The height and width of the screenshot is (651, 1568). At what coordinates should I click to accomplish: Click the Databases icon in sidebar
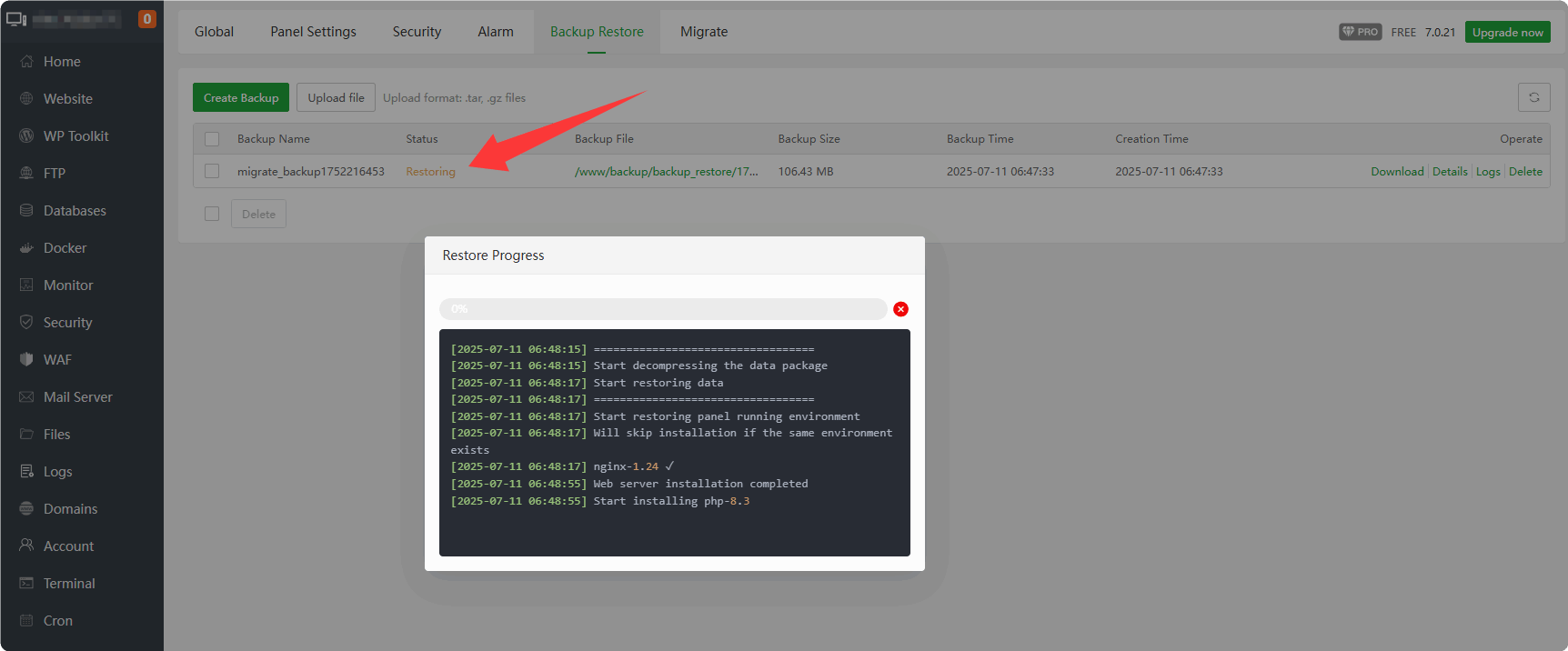coord(26,211)
